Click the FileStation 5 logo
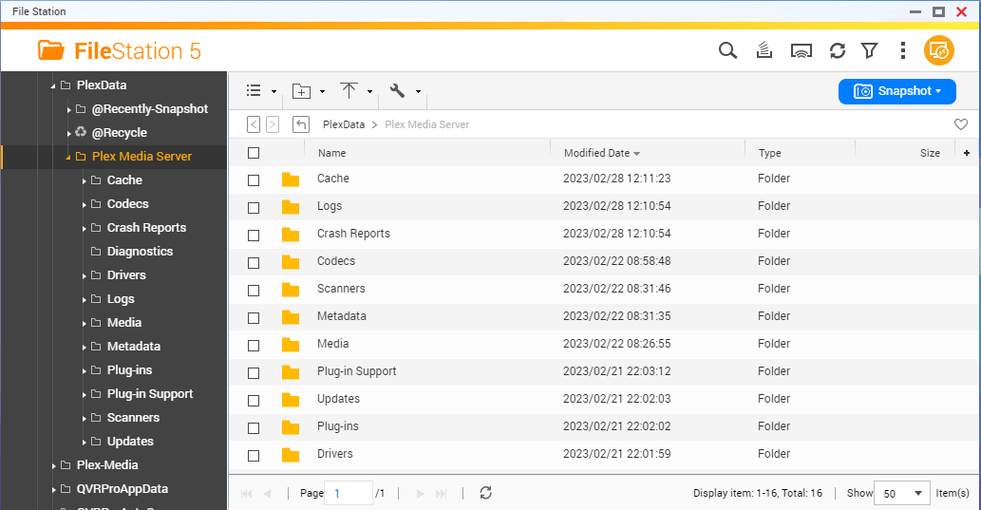 coord(119,51)
